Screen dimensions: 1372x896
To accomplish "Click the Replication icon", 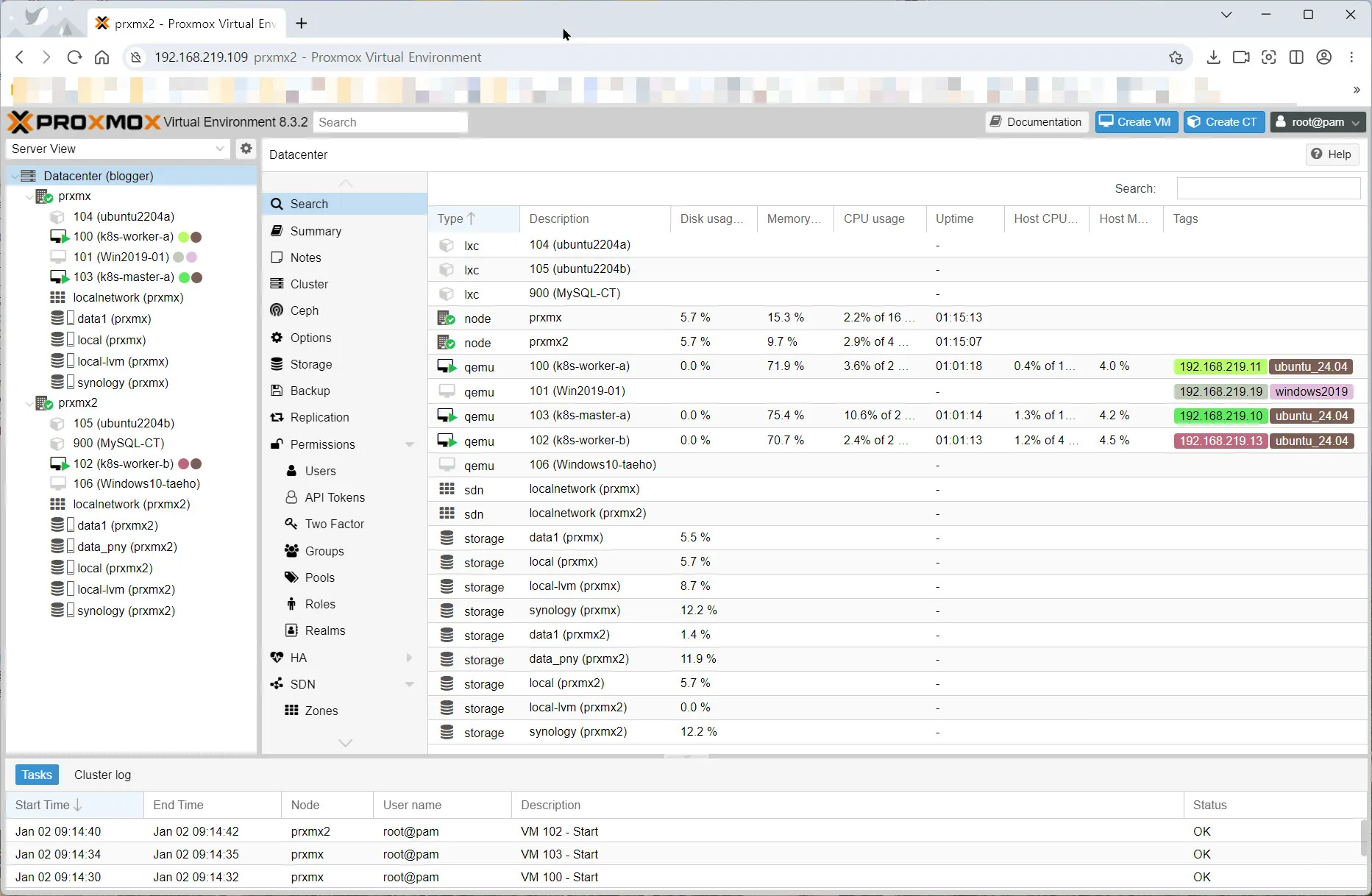I will tap(277, 417).
